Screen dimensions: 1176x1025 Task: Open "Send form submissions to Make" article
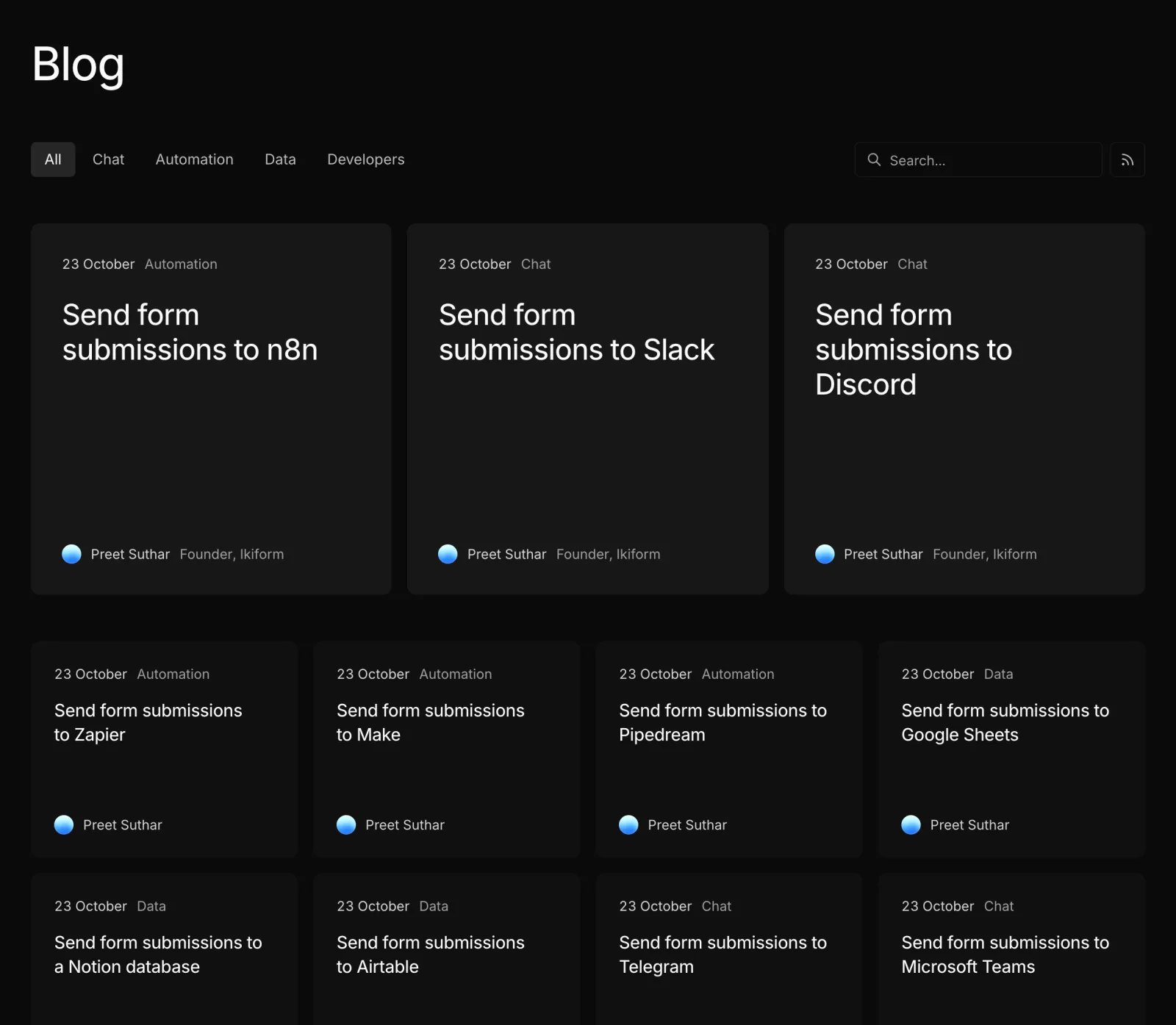pos(430,722)
